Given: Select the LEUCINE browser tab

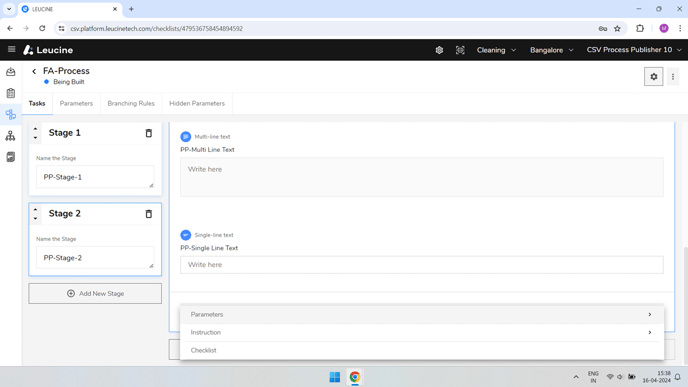Looking at the screenshot, I should 70,9.
